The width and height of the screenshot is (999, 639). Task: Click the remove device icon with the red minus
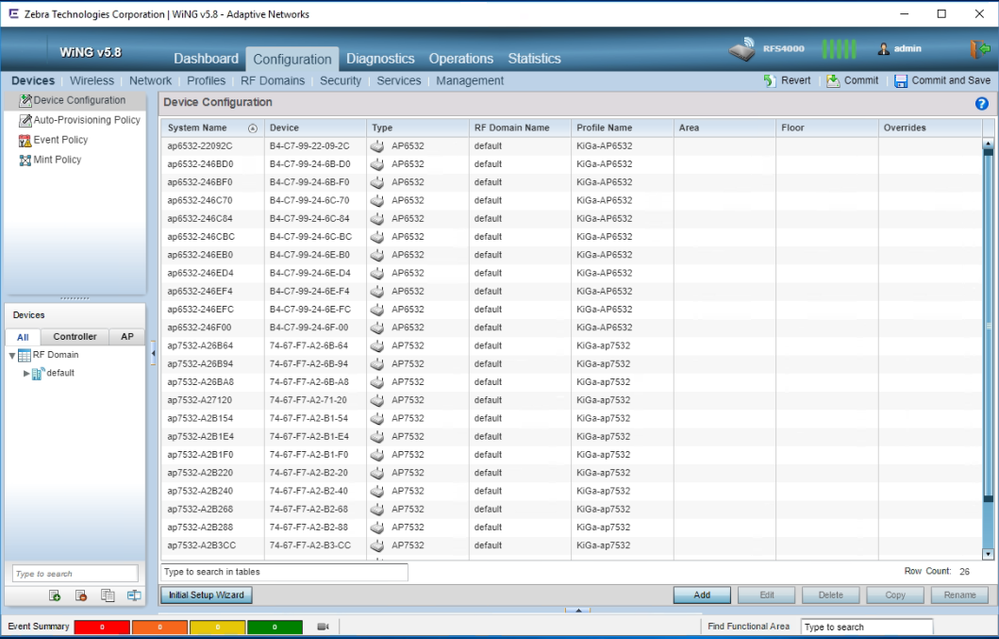81,596
